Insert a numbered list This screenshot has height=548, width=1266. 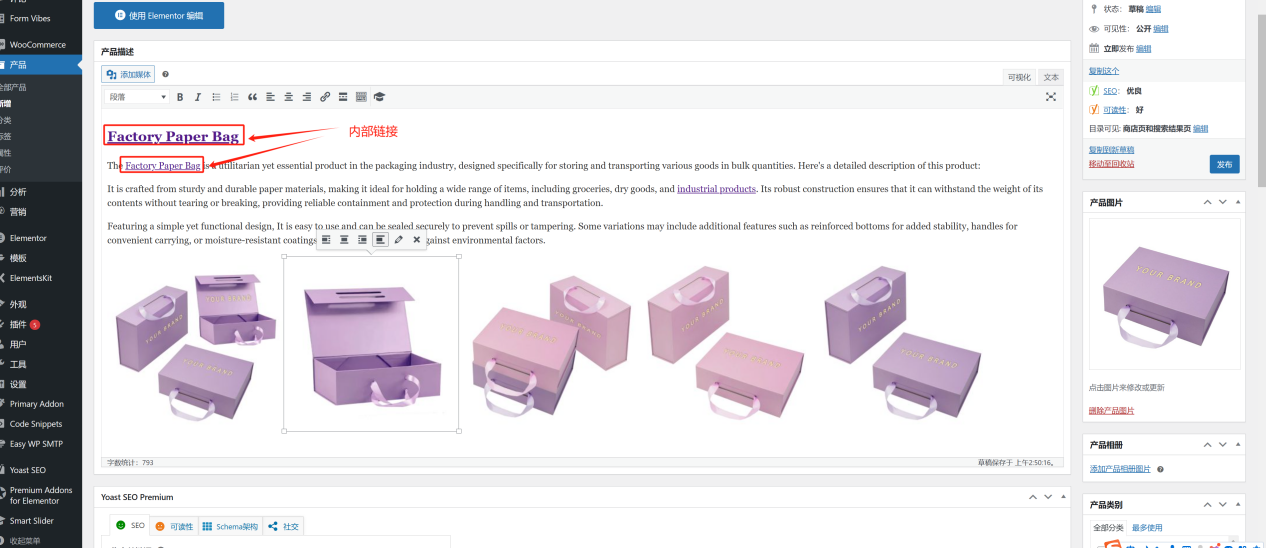[x=234, y=97]
